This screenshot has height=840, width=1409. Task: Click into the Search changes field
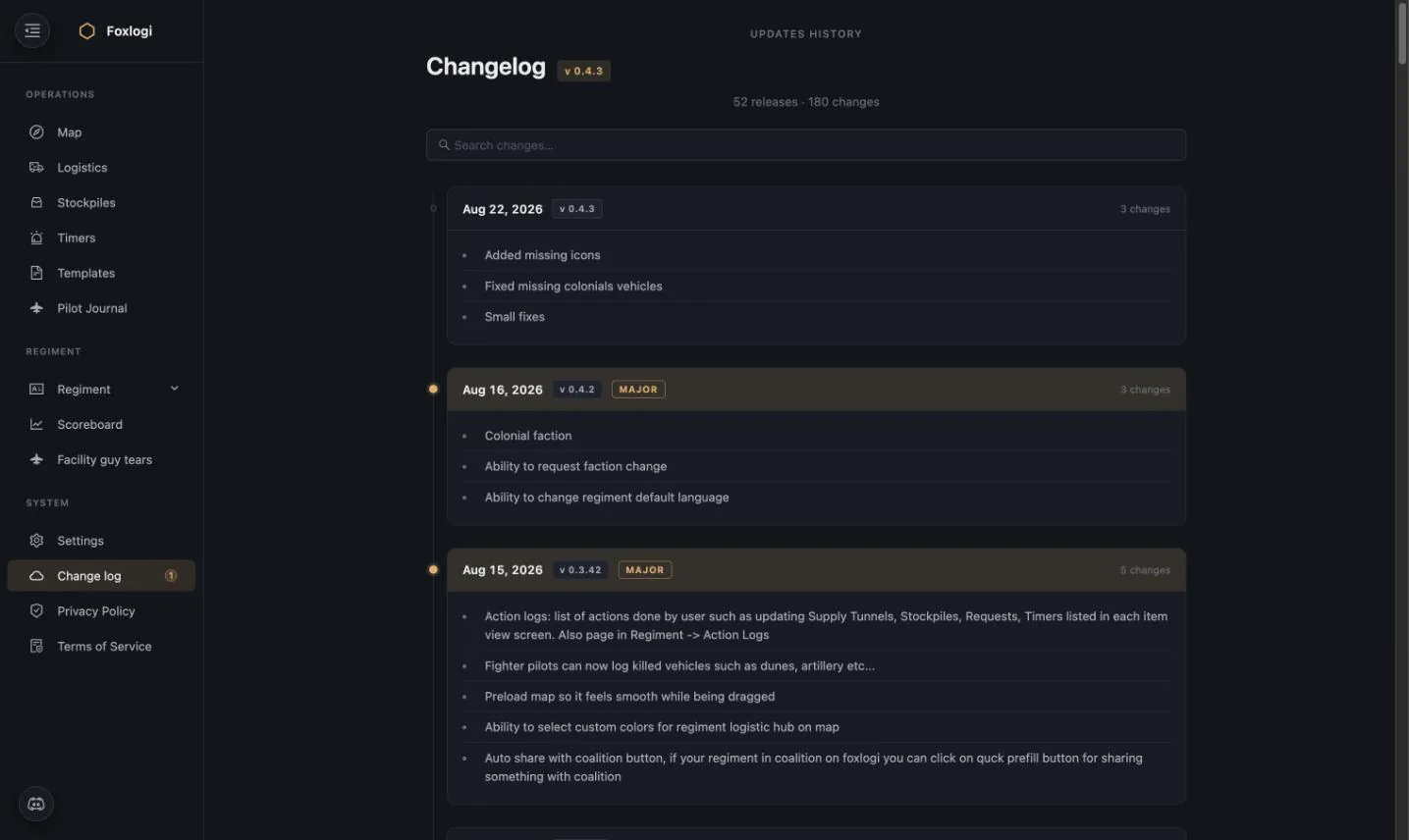point(806,145)
